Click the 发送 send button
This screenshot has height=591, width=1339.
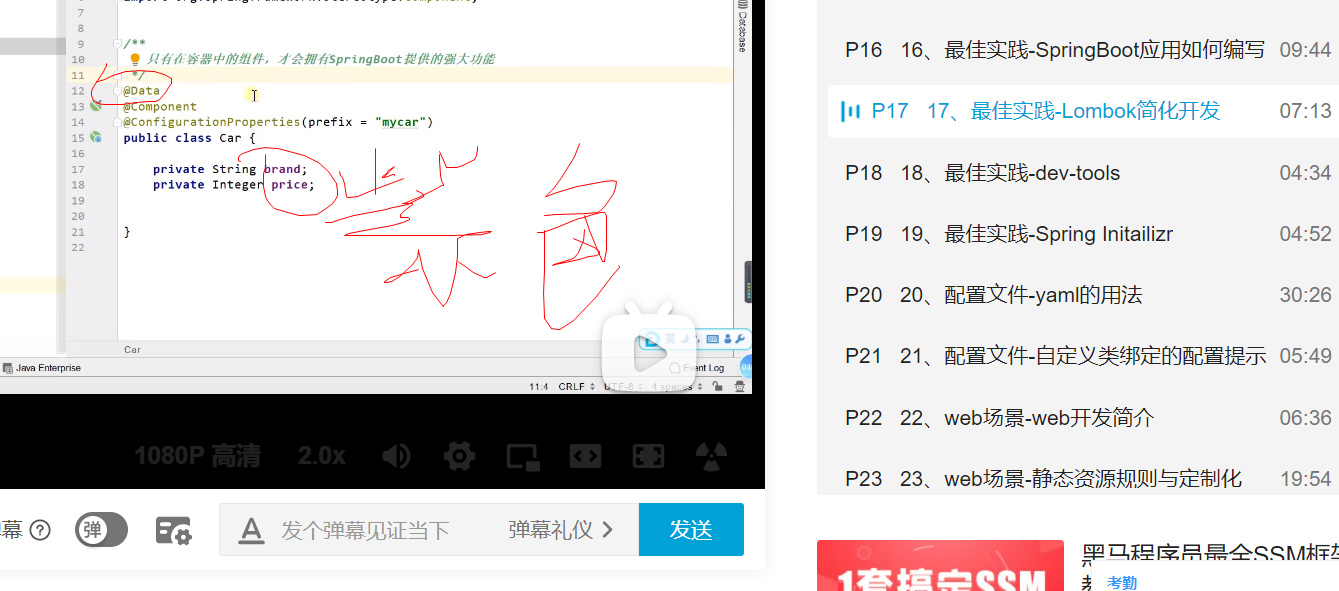pos(691,529)
